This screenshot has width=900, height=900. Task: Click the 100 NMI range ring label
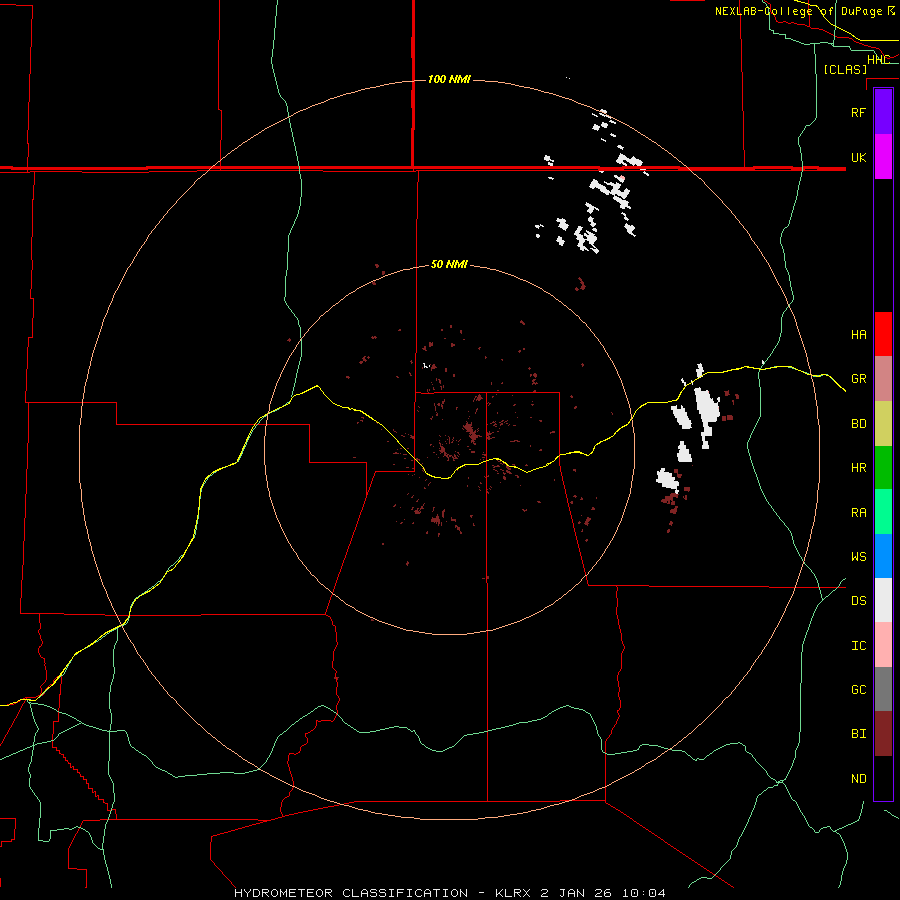coord(449,79)
